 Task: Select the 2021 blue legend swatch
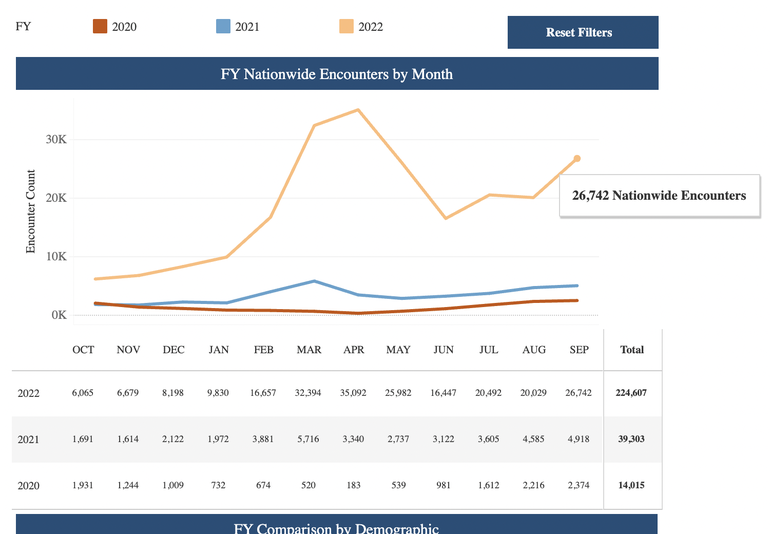pyautogui.click(x=223, y=27)
